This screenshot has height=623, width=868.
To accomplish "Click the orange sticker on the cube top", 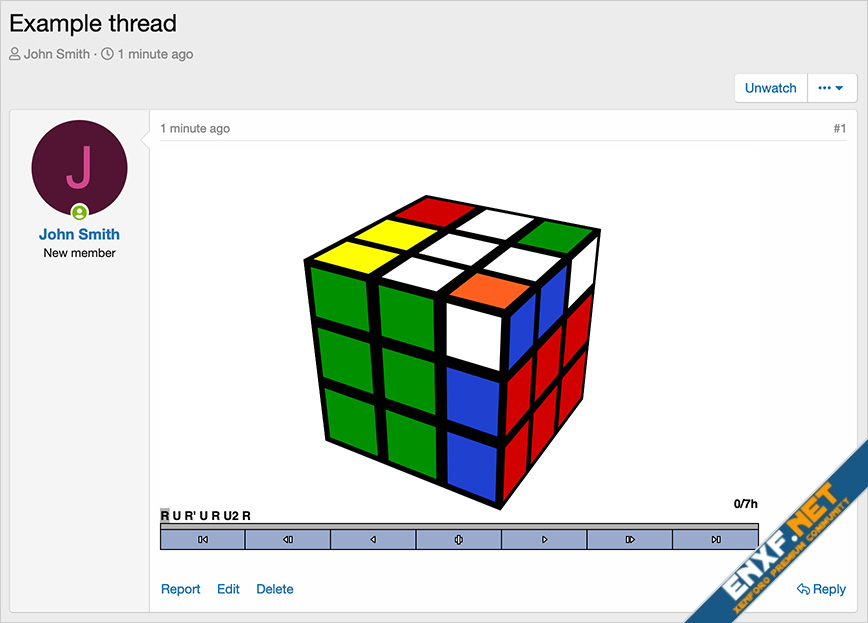I will click(488, 290).
